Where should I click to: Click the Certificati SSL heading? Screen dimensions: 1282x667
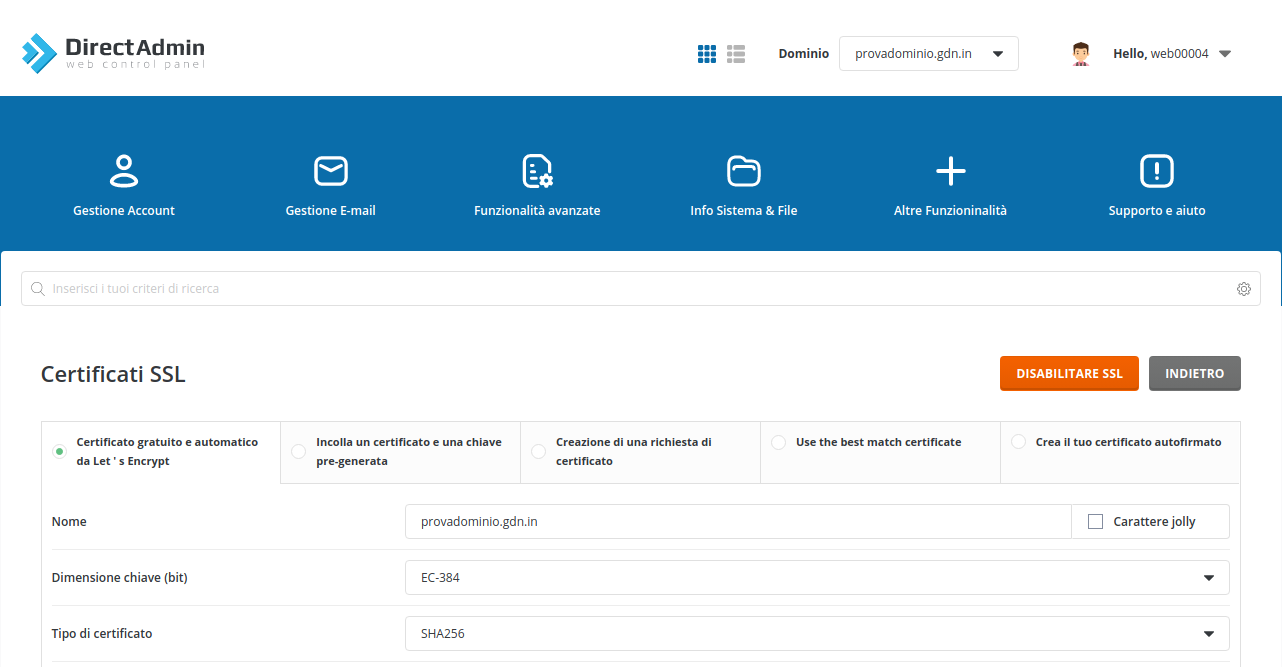(x=113, y=375)
